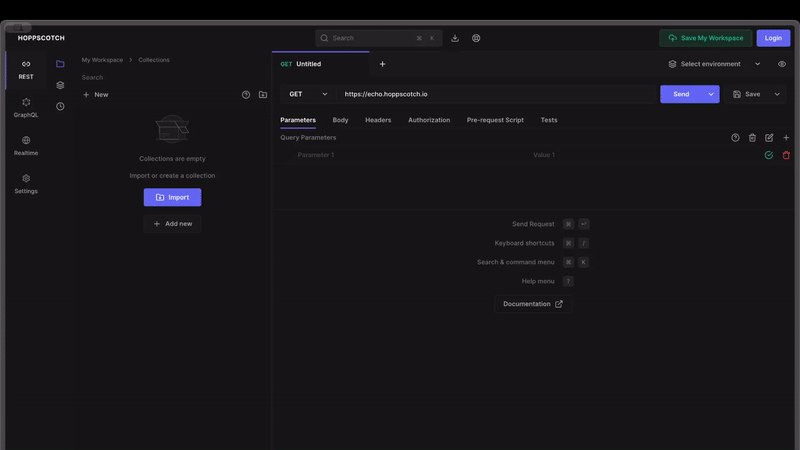The width and height of the screenshot is (800, 450).
Task: Click the install app download icon
Action: pos(455,38)
